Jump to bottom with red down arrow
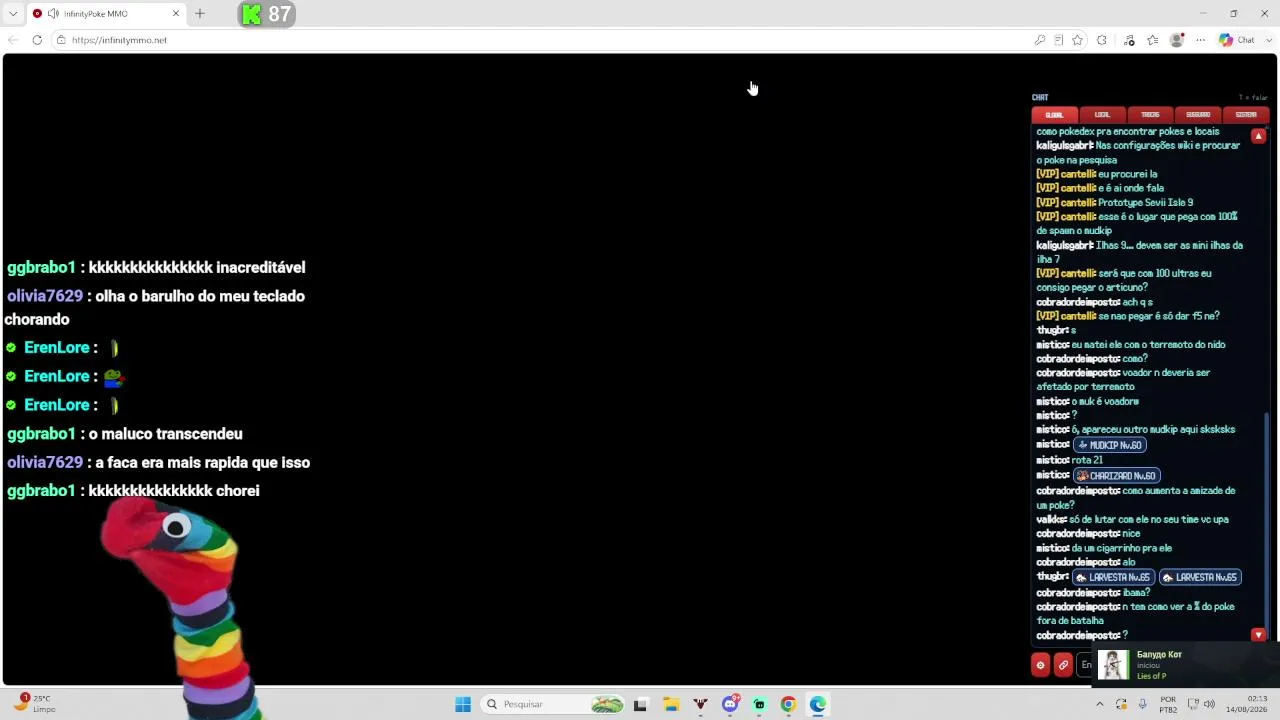 1259,635
